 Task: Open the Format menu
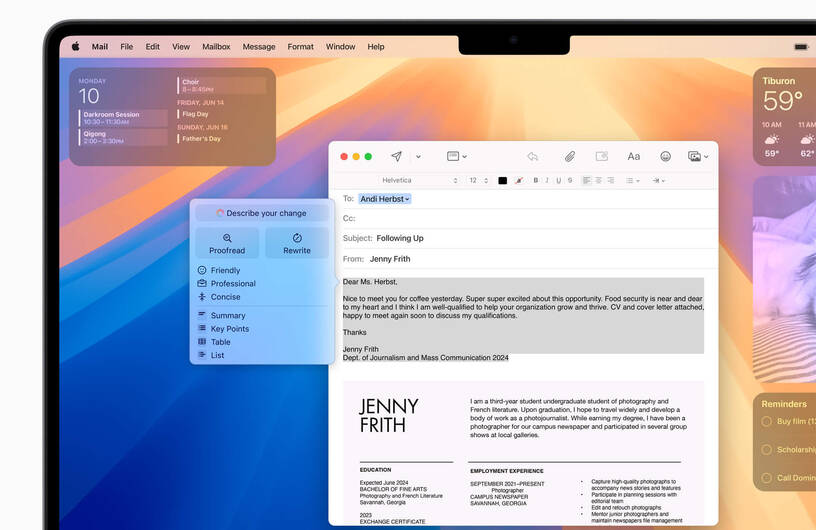click(x=300, y=46)
